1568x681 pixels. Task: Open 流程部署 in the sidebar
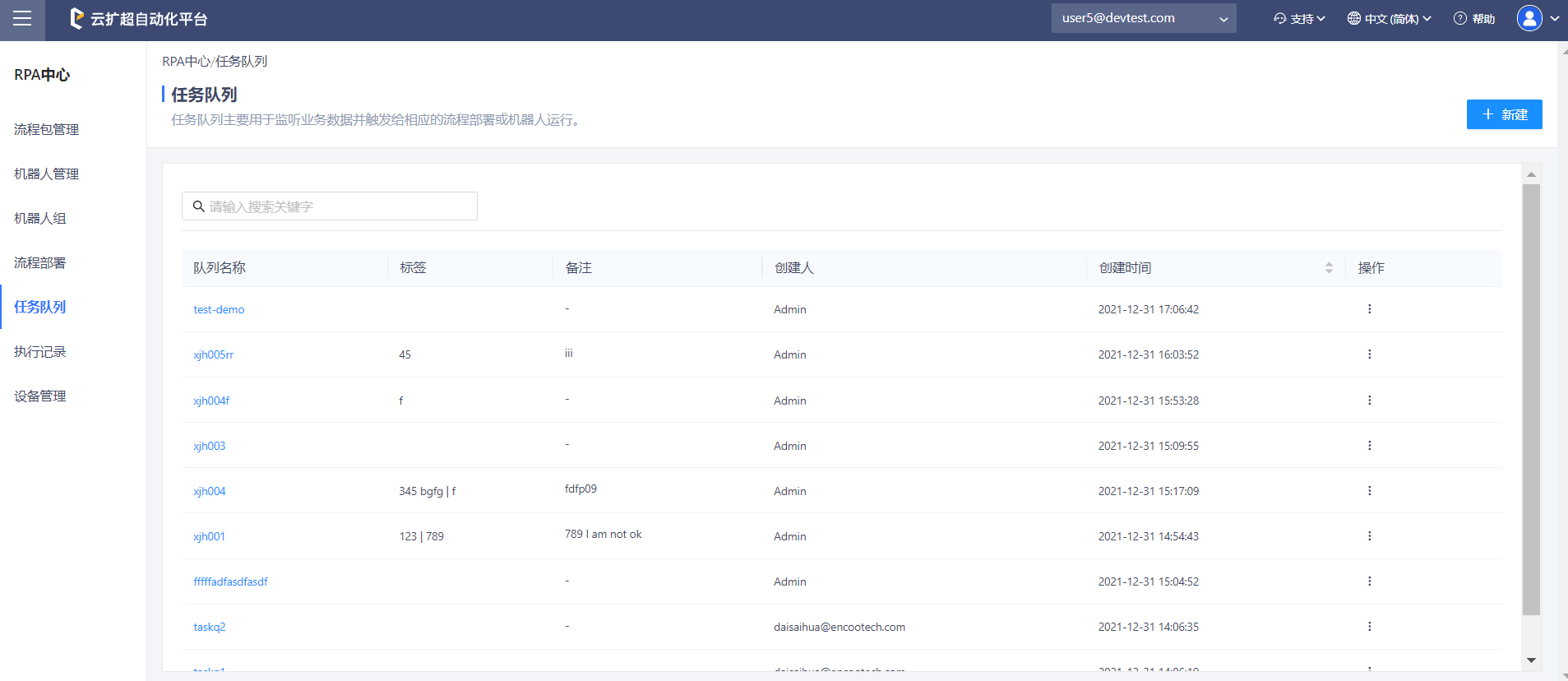(x=40, y=262)
